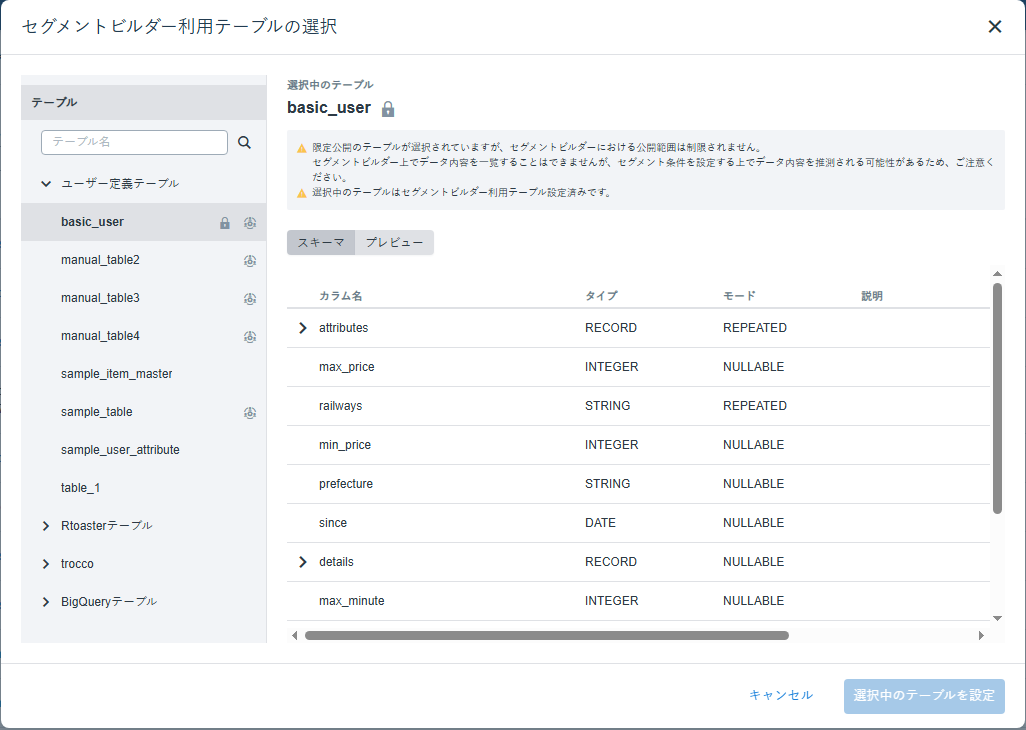Click the segment builder icon next to basic_user
1026x730 pixels.
tap(250, 223)
